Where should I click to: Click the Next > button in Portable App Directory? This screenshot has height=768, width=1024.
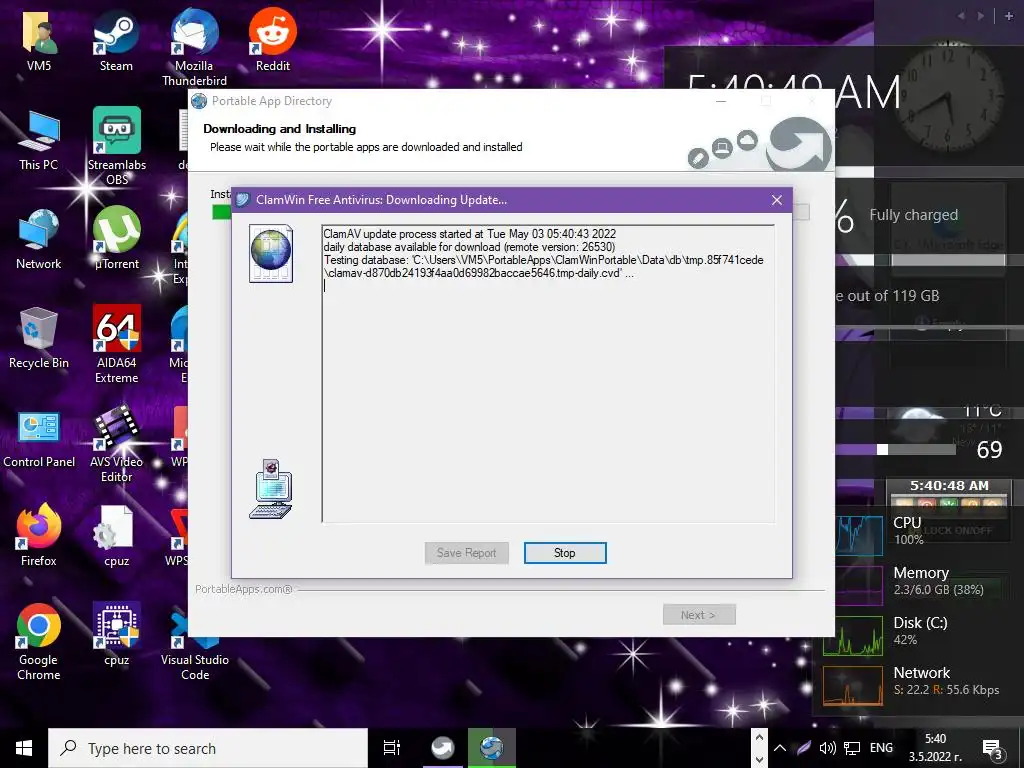[x=699, y=615]
